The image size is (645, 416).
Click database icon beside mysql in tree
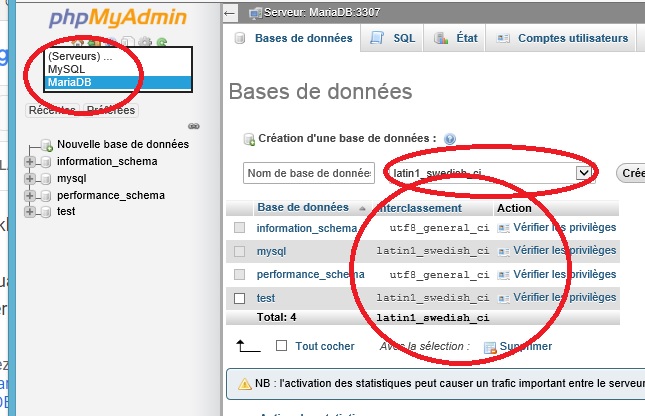tap(46, 179)
